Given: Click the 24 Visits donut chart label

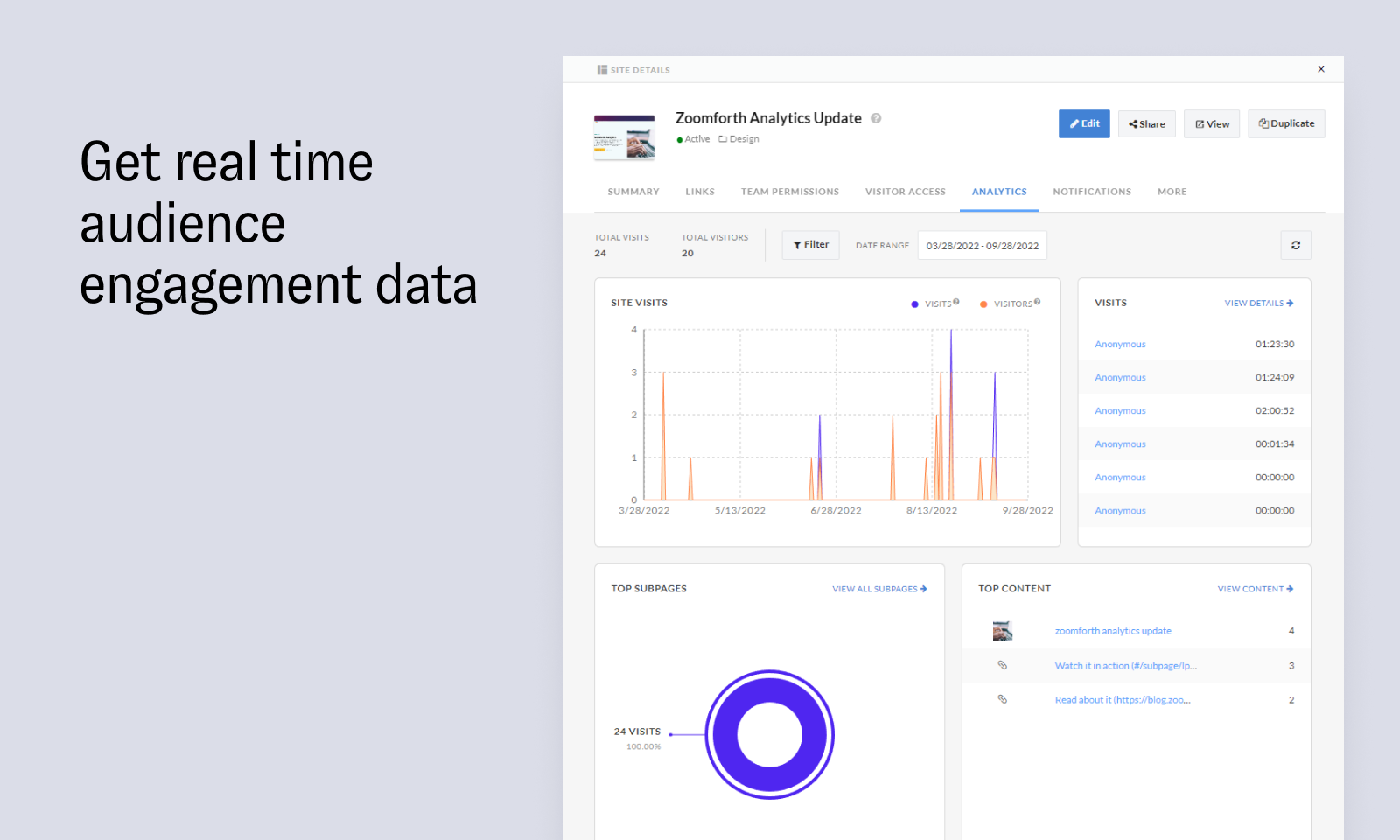Looking at the screenshot, I should pyautogui.click(x=637, y=731).
